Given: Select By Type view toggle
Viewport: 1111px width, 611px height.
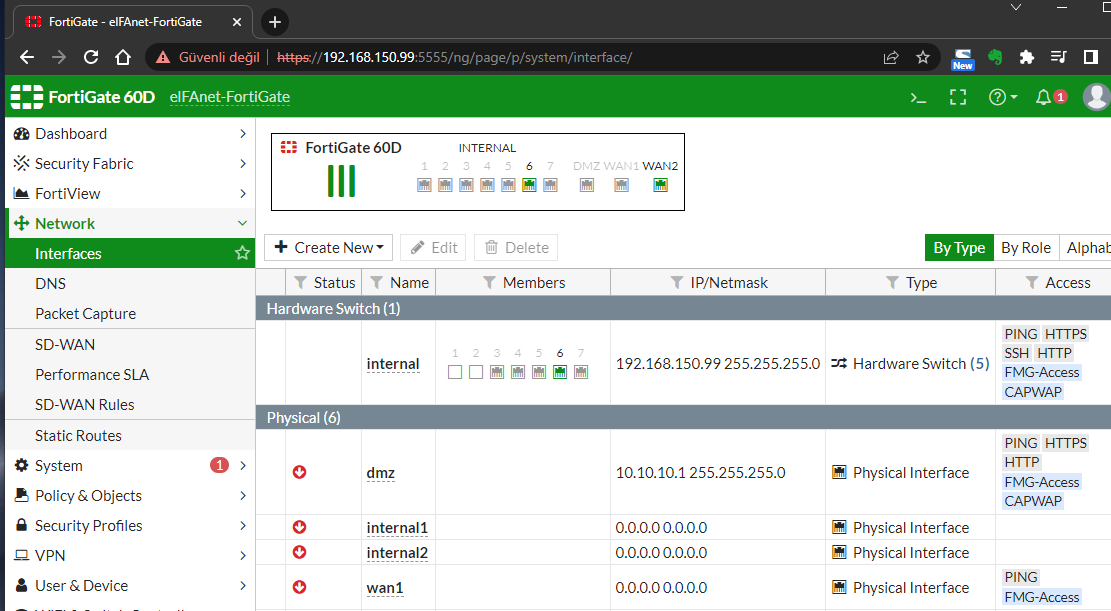Looking at the screenshot, I should tap(959, 248).
